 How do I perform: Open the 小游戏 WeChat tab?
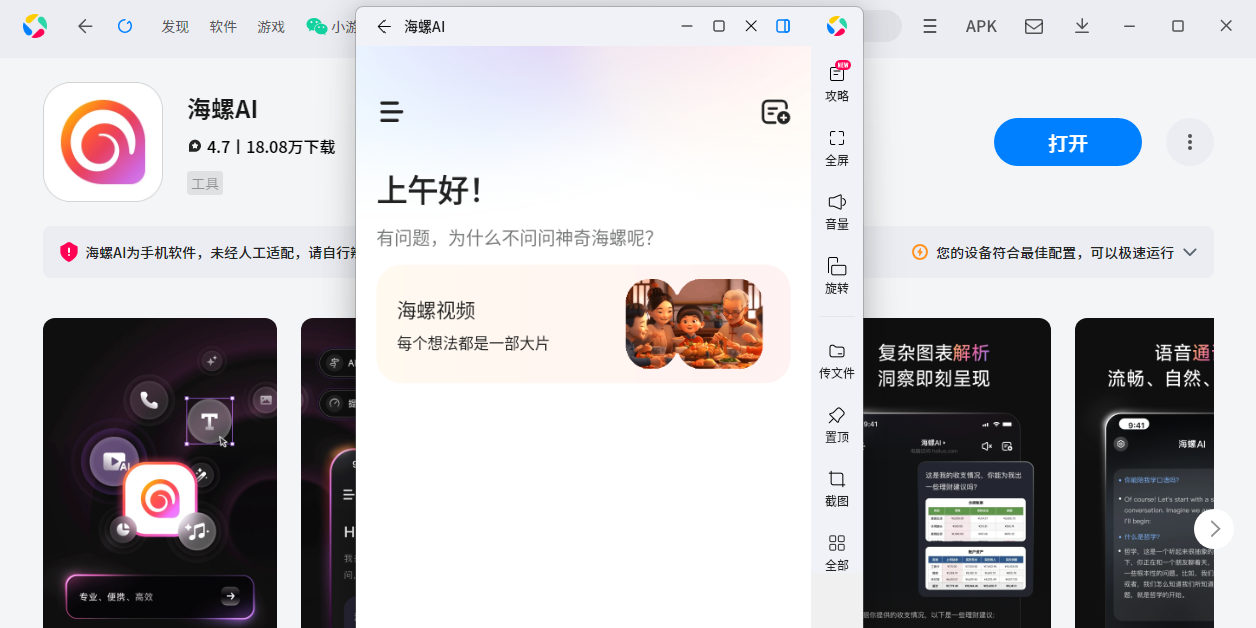331,27
